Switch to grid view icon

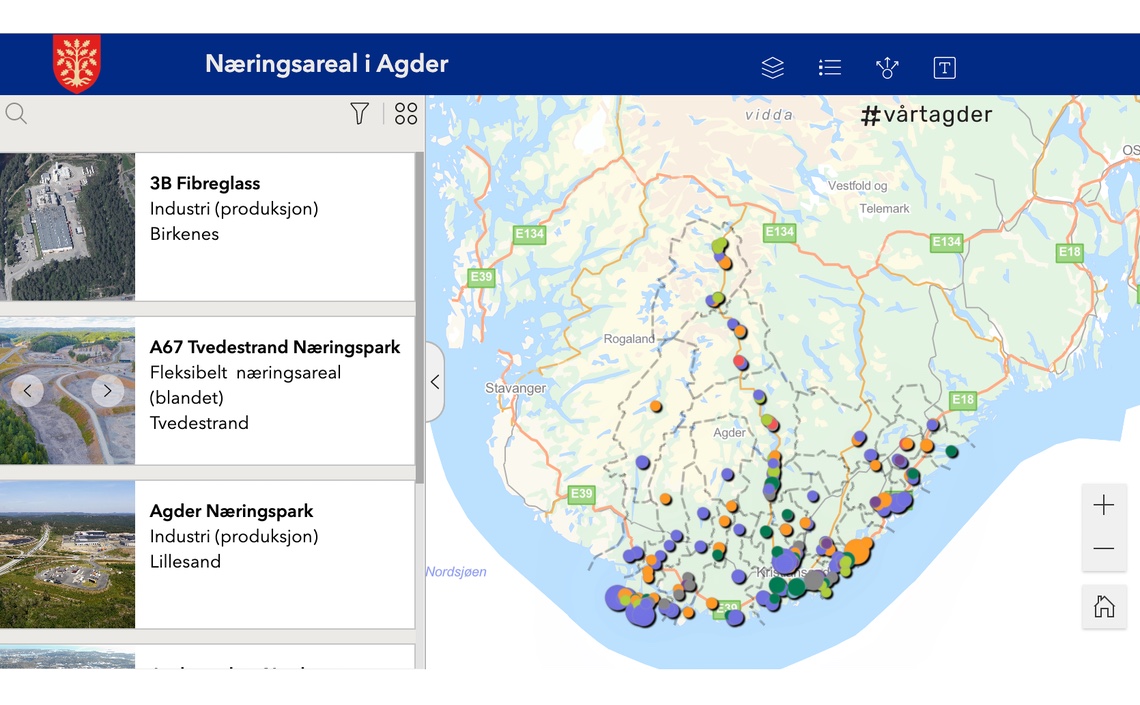click(x=406, y=114)
